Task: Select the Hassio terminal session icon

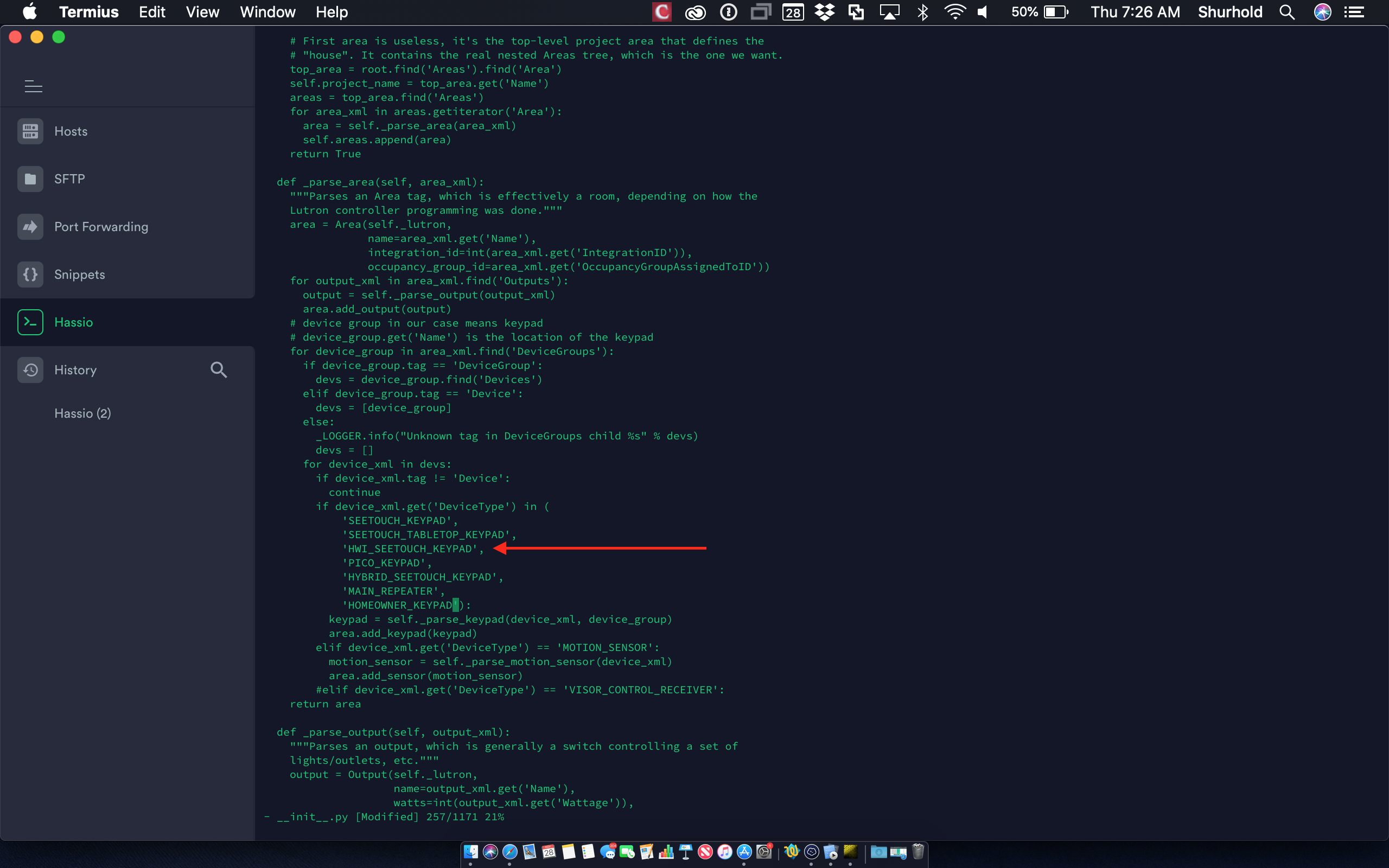Action: click(30, 322)
